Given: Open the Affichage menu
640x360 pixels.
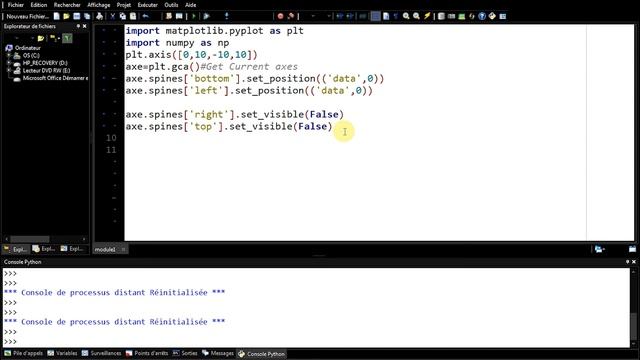Looking at the screenshot, I should click(99, 5).
